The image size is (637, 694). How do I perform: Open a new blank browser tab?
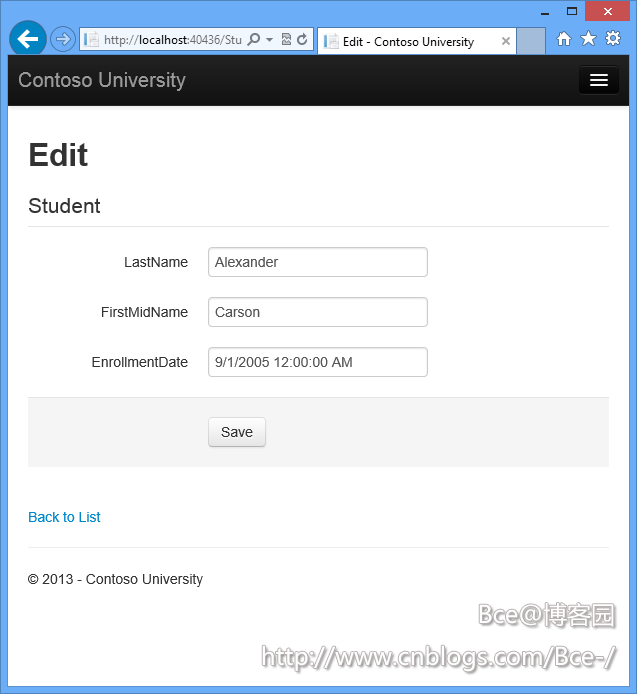(x=531, y=41)
